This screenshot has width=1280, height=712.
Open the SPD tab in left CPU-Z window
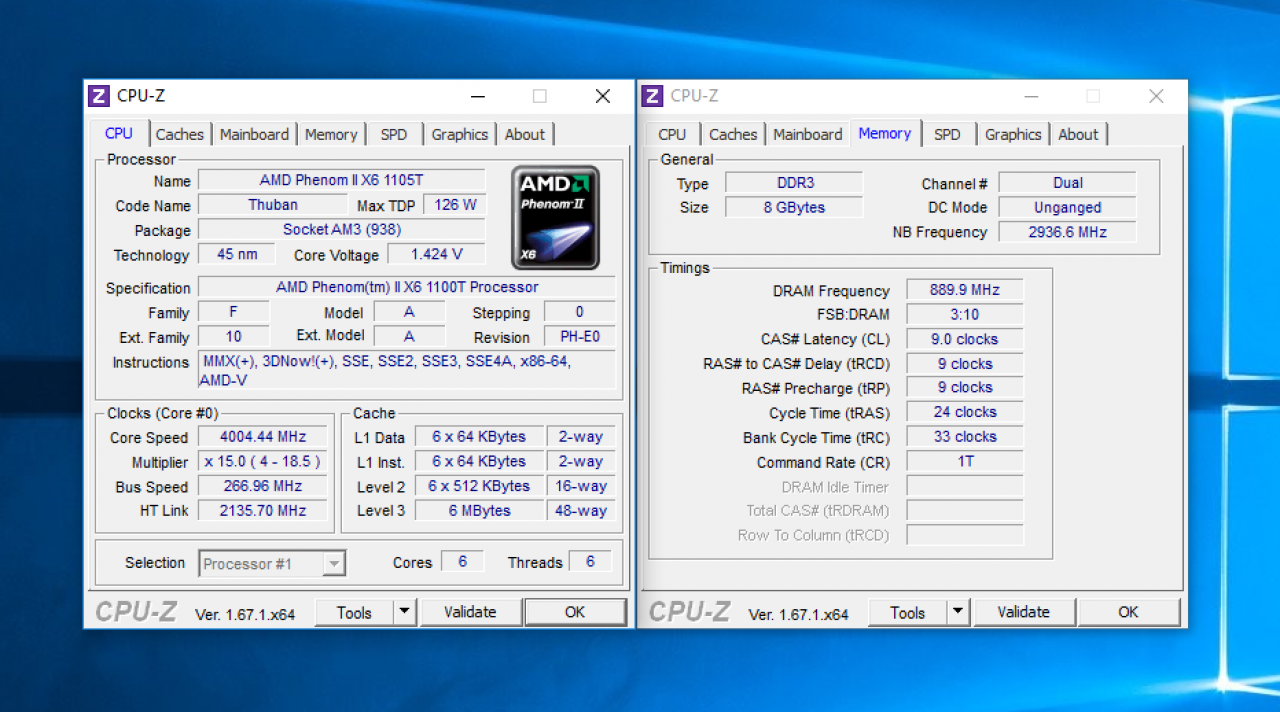394,134
